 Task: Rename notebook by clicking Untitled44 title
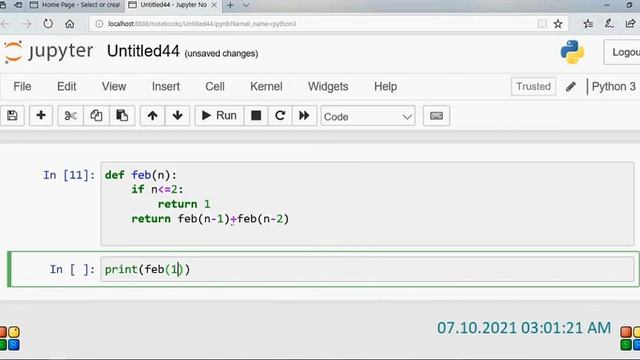[x=143, y=51]
